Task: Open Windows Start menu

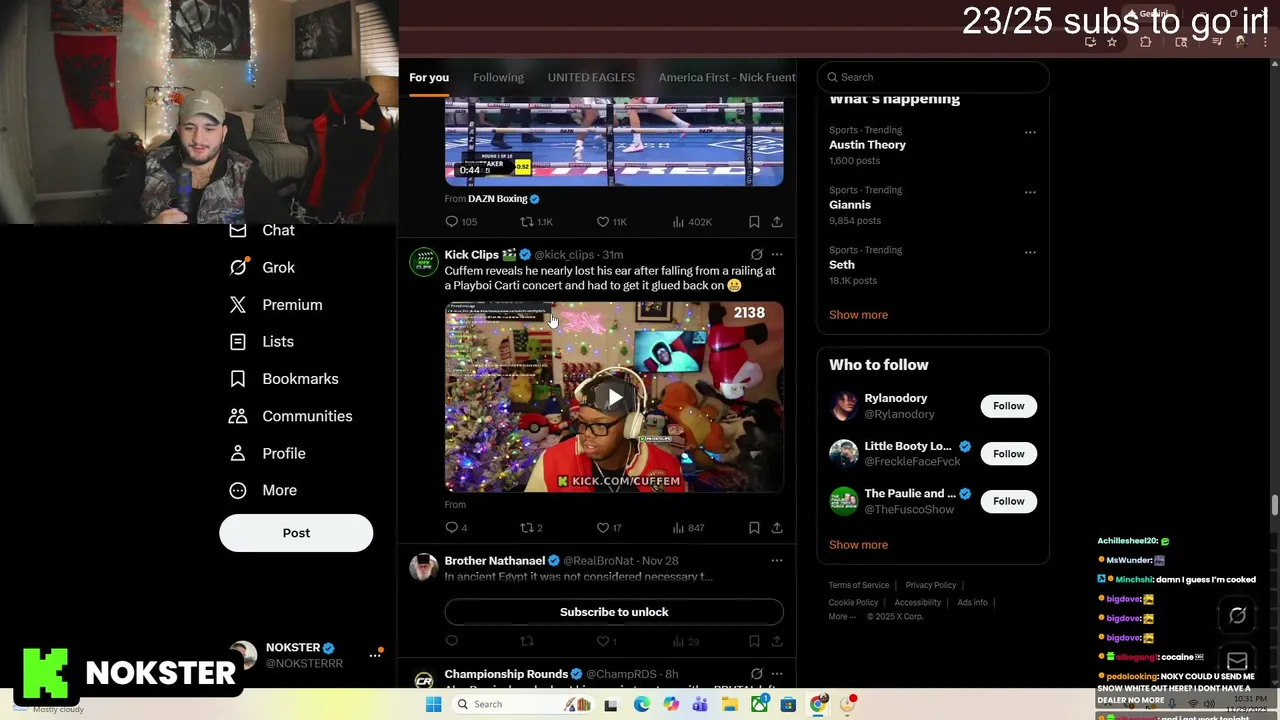Action: [x=433, y=704]
